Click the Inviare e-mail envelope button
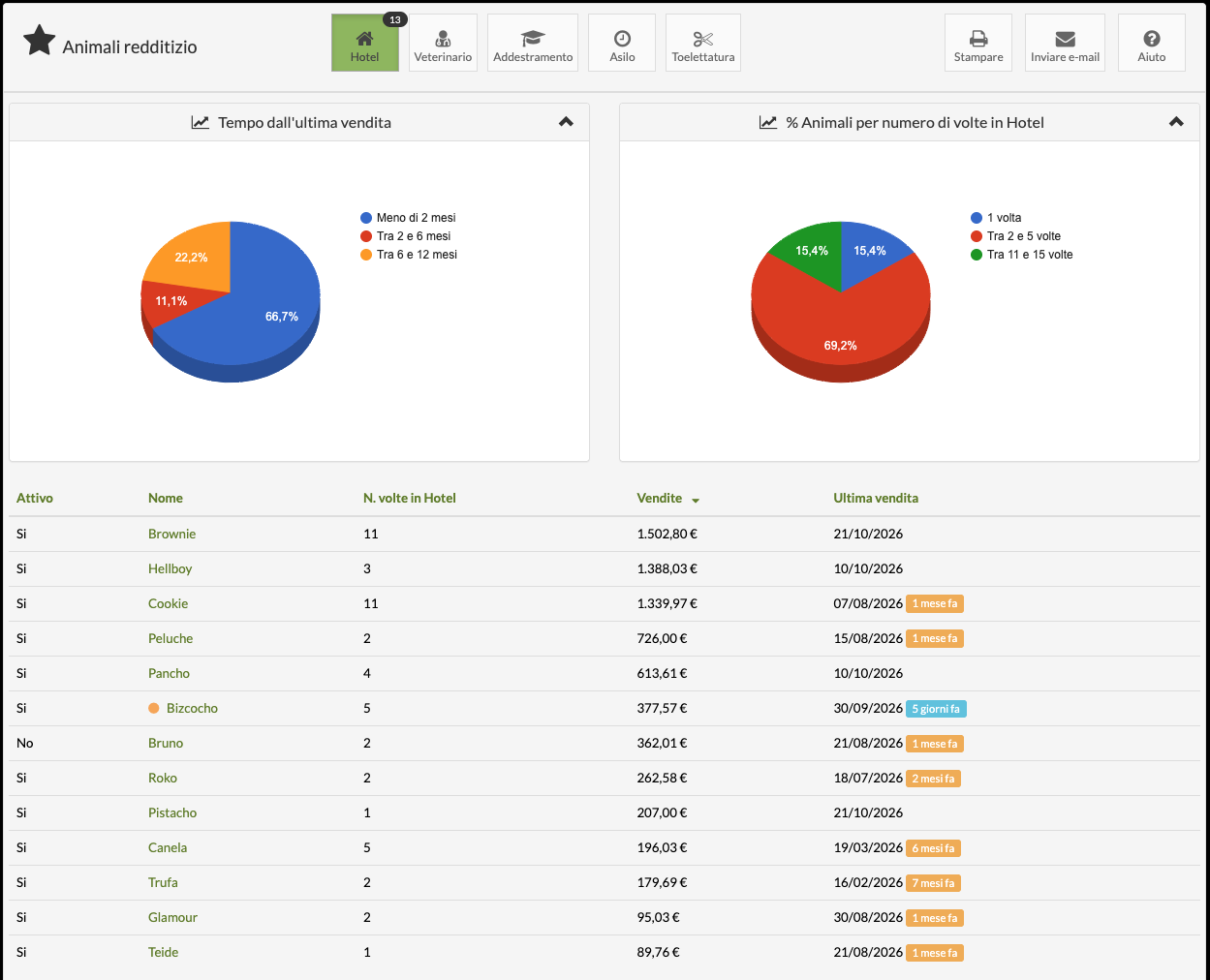The width and height of the screenshot is (1210, 980). coord(1065,43)
